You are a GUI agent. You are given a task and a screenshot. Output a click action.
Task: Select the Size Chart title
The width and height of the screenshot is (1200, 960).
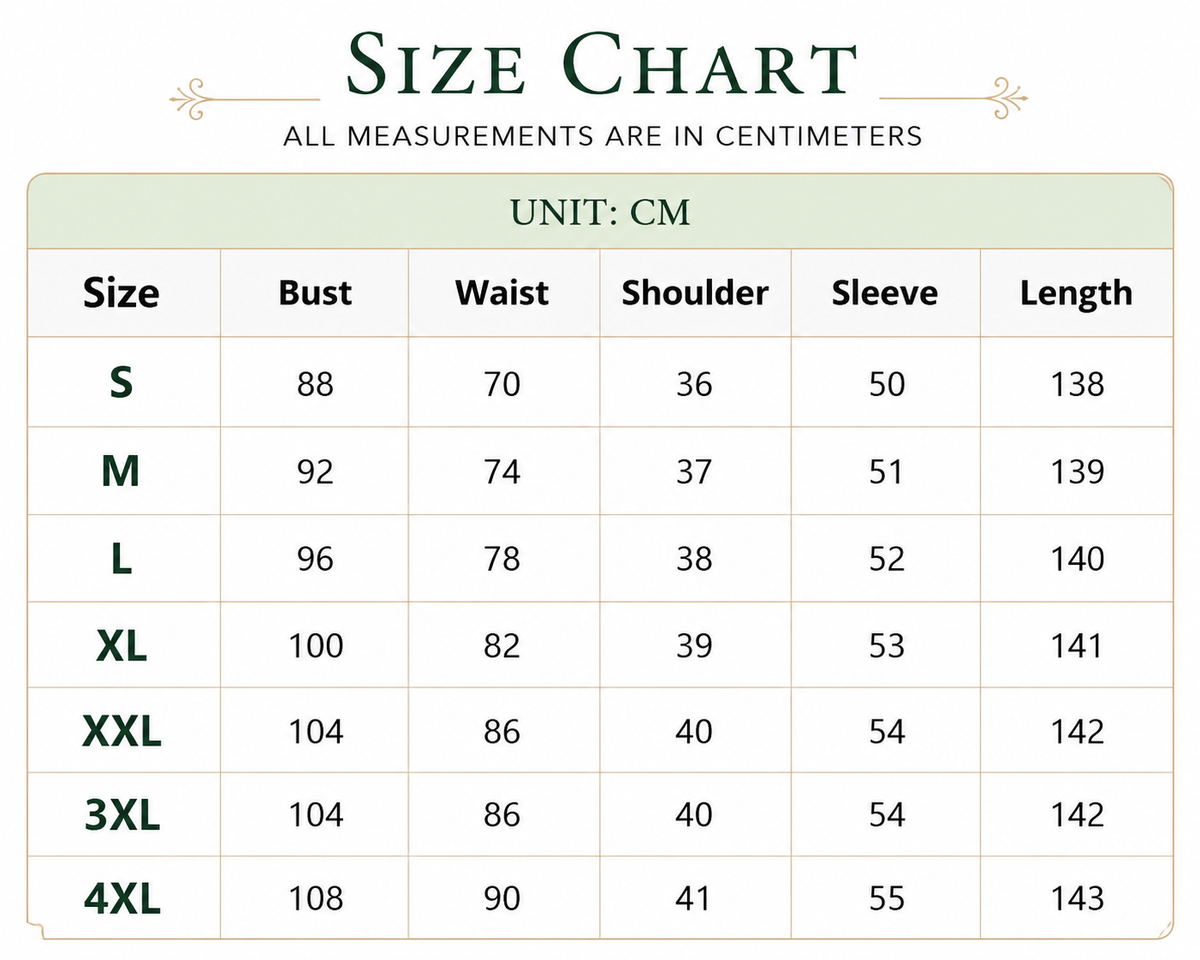(602, 66)
